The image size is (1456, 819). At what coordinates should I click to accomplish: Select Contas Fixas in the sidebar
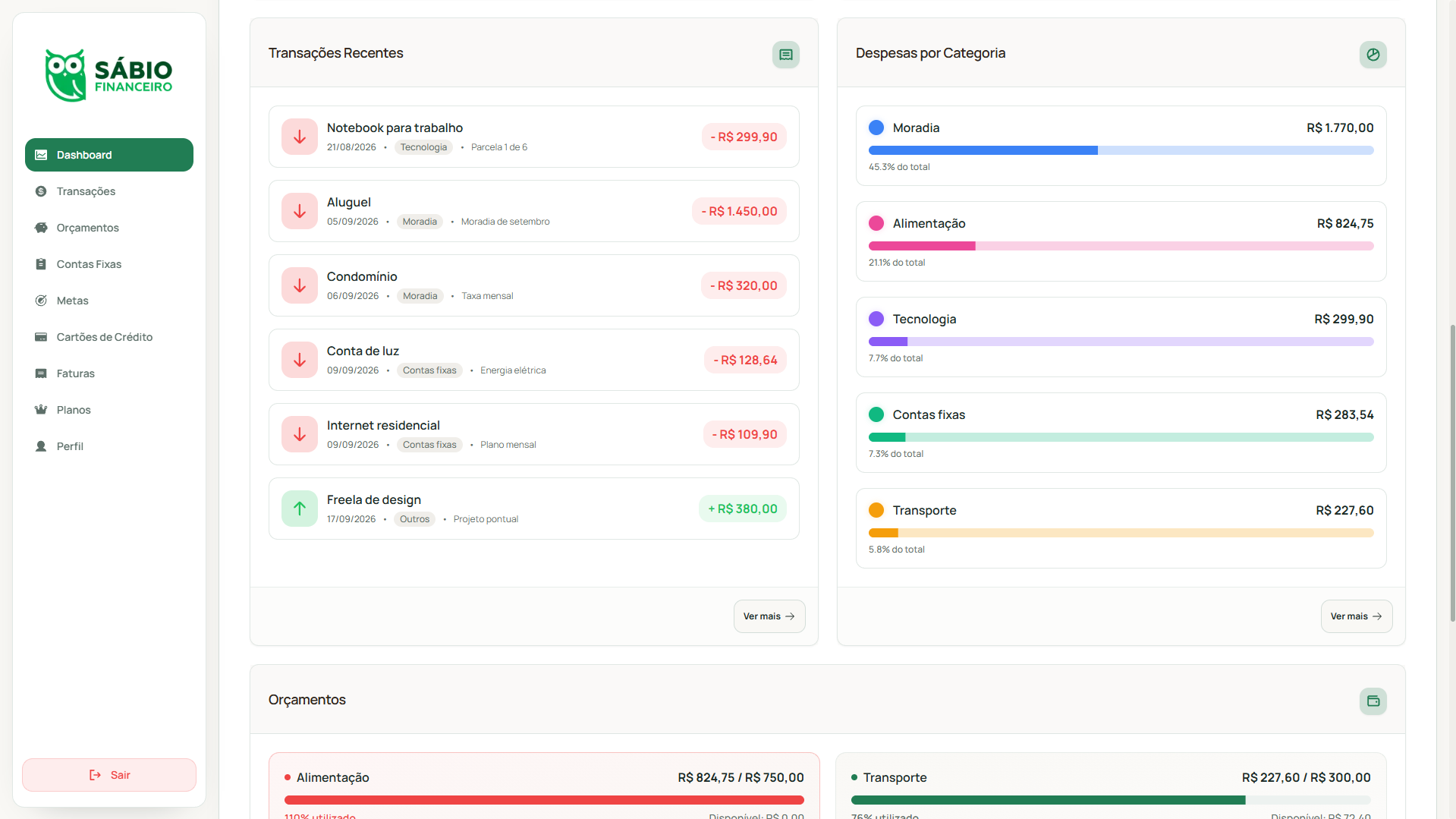click(109, 264)
